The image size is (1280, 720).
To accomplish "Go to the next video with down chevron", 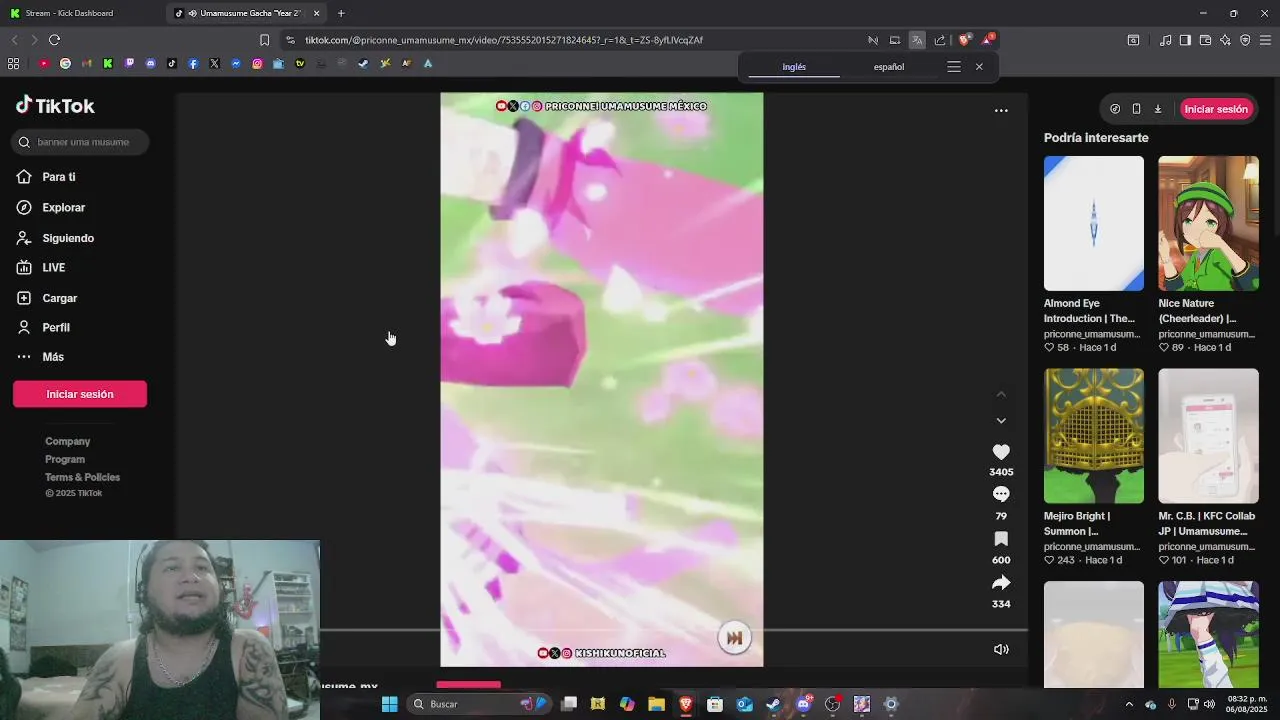I will click(x=1001, y=421).
